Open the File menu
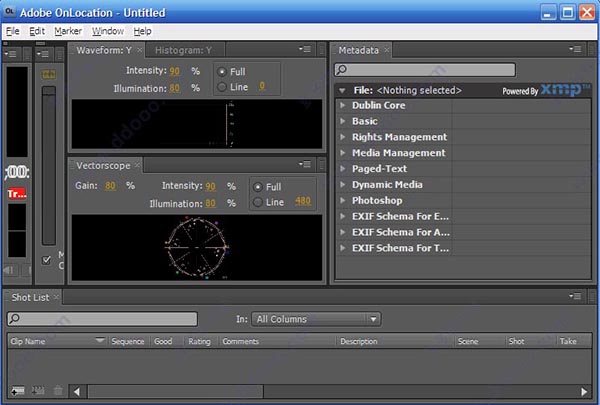 13,31
